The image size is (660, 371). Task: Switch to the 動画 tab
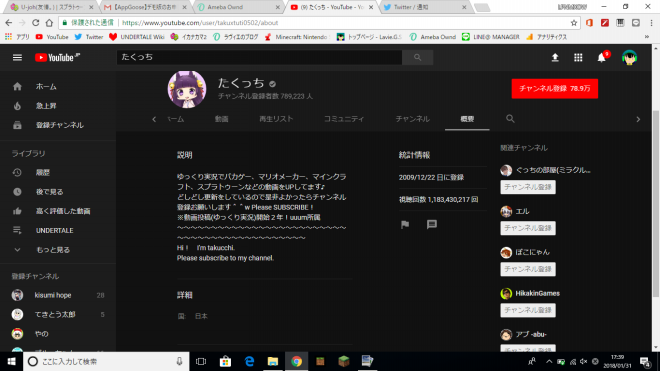tap(221, 119)
